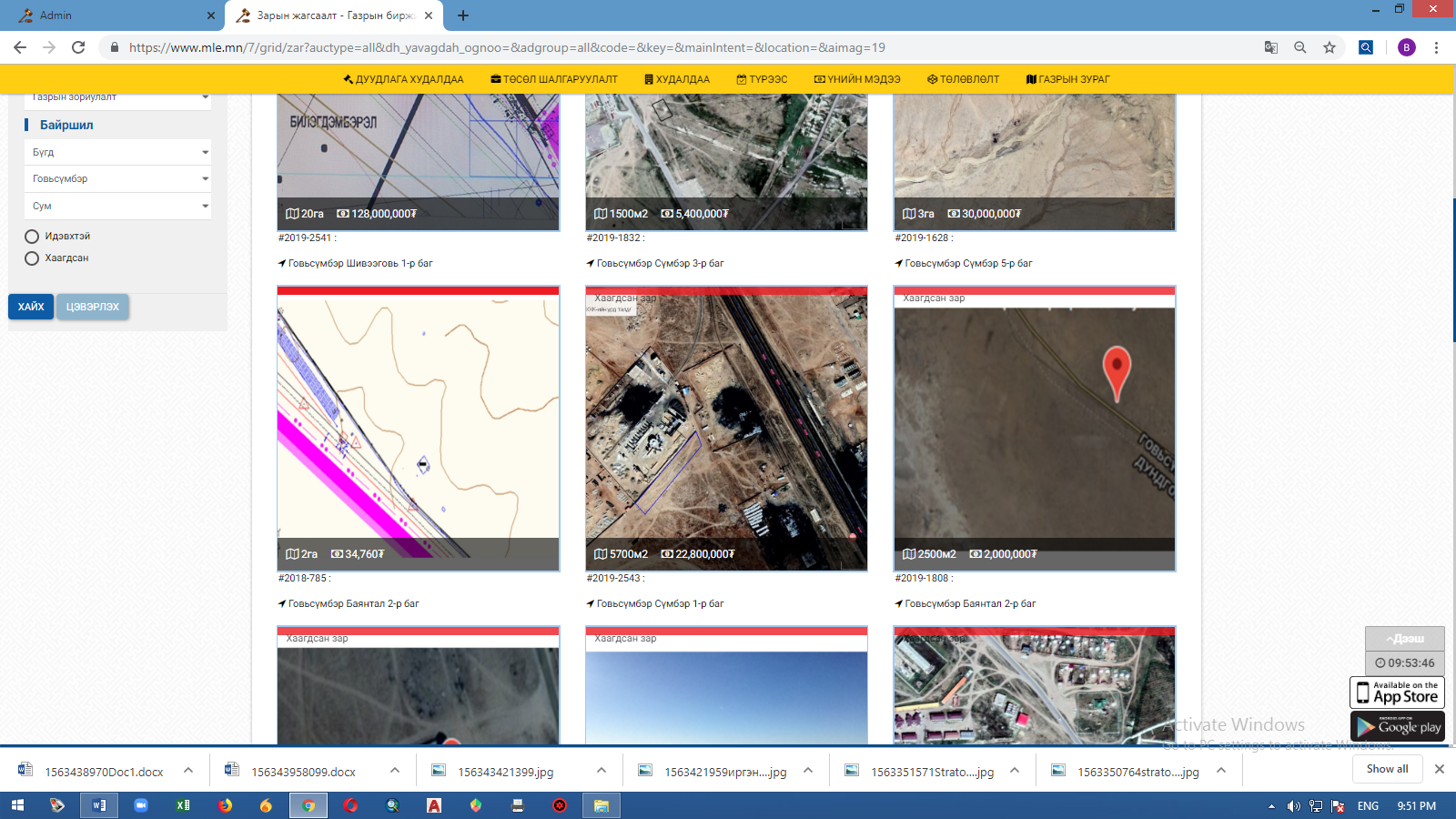The image size is (1456, 819).
Task: Open the zoom magnifier in the address bar
Action: 1300,47
